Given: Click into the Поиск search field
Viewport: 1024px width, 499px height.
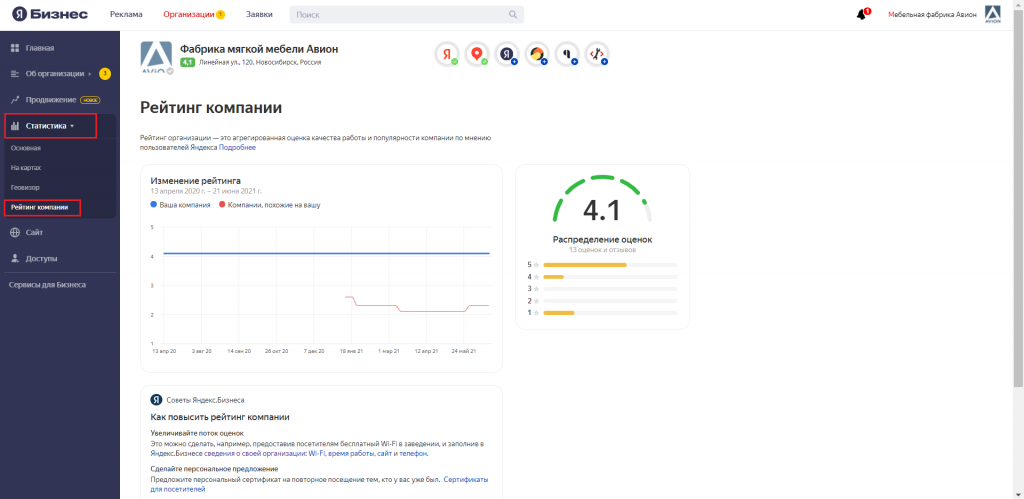Looking at the screenshot, I should pyautogui.click(x=400, y=15).
